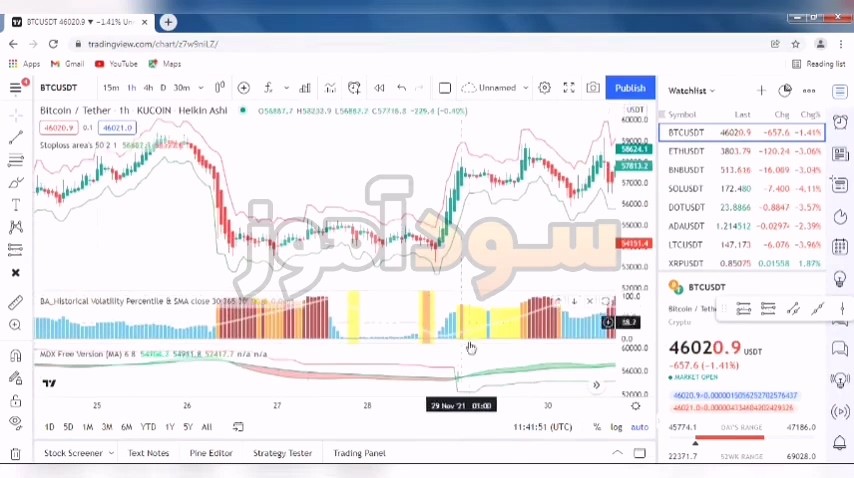Remove drawings with trash icon

[x=16, y=454]
